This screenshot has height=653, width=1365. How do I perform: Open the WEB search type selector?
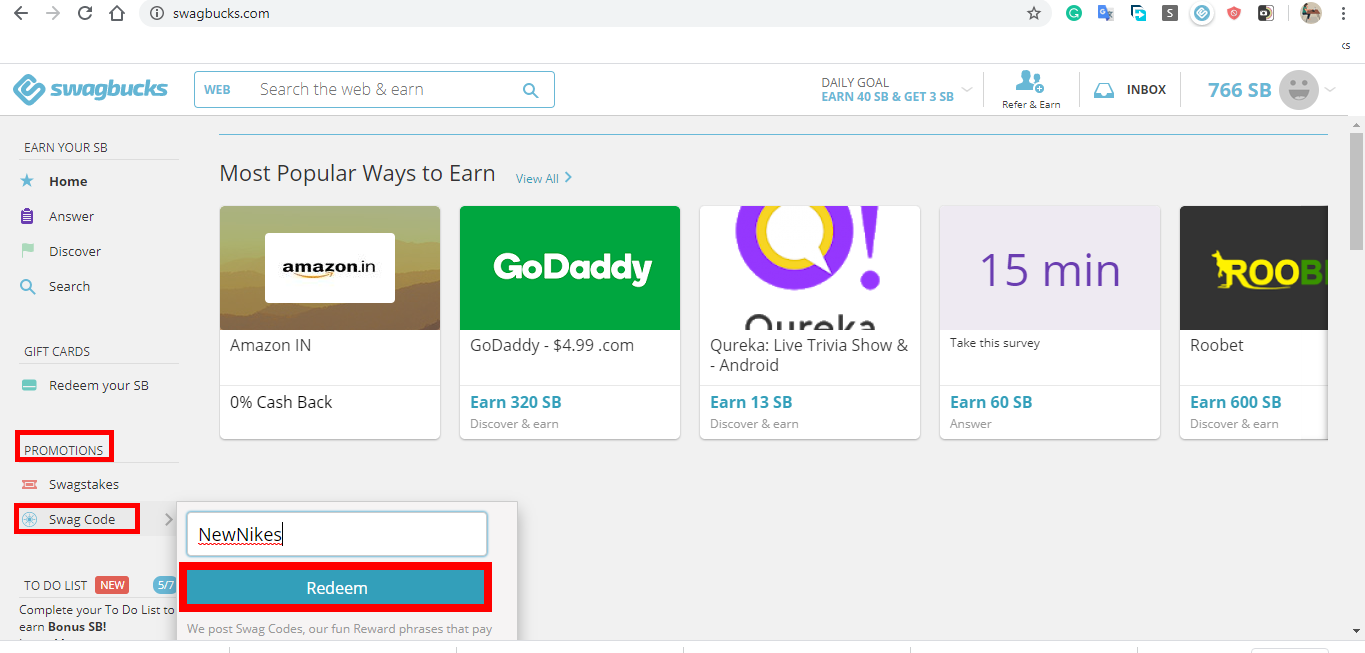[217, 90]
